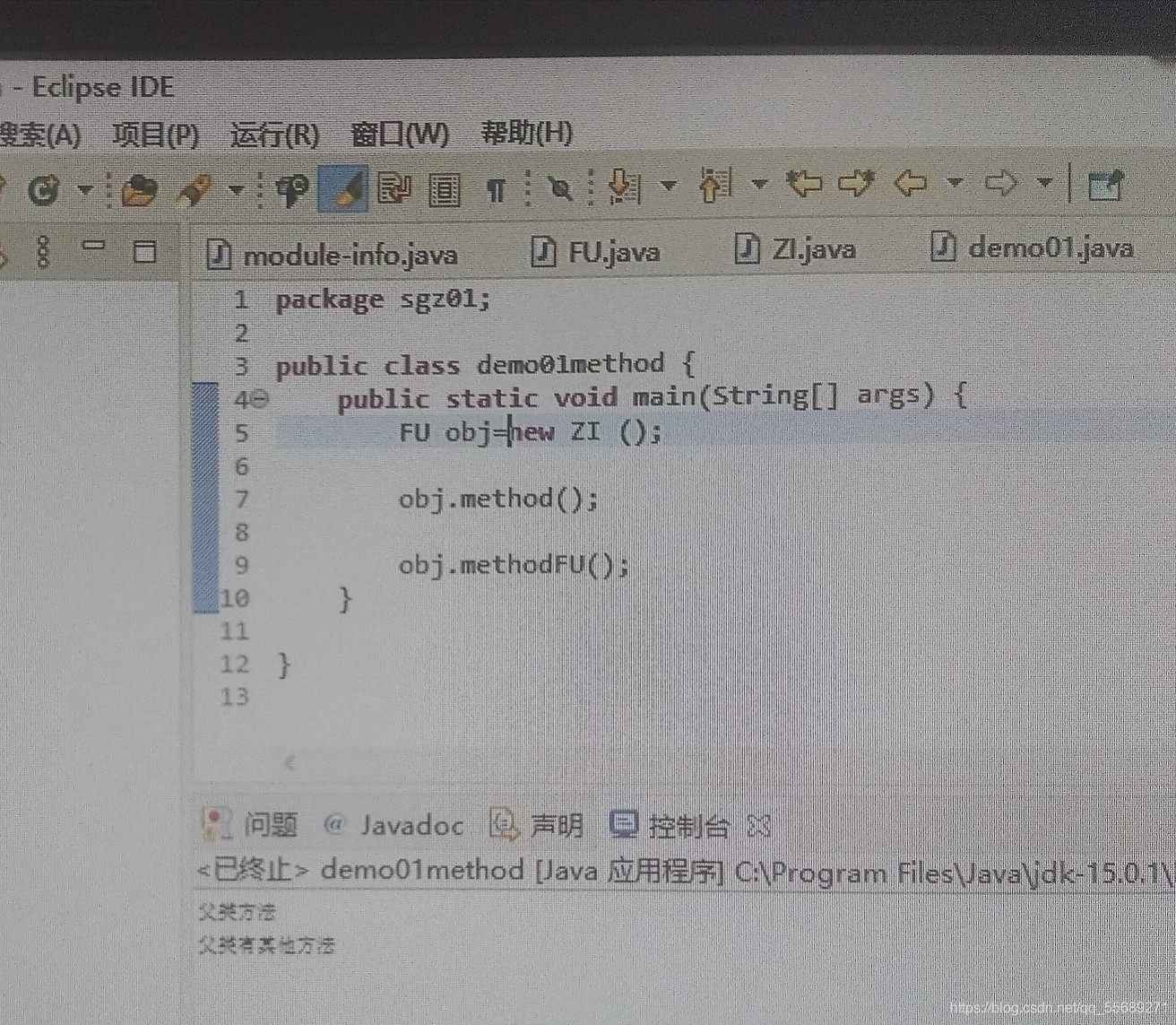
Task: Toggle the Skip All Breakpoints icon
Action: click(x=560, y=189)
